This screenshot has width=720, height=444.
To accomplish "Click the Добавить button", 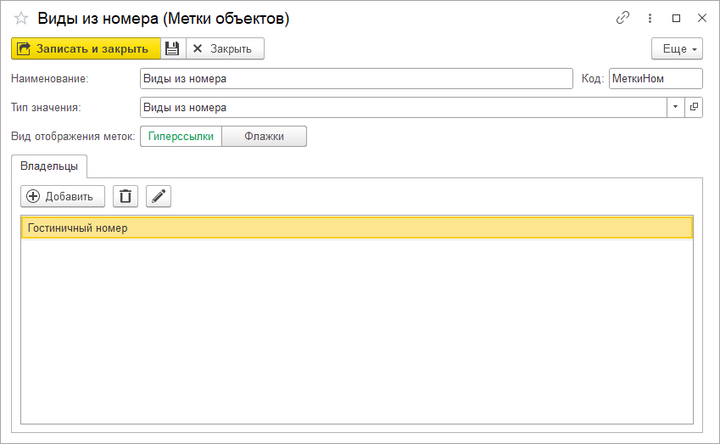I will [x=62, y=197].
